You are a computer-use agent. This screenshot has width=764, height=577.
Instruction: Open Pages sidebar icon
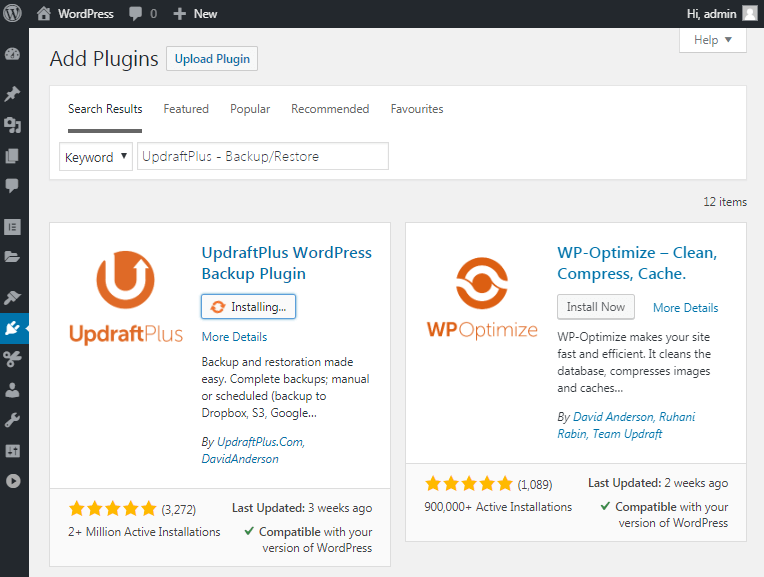point(12,156)
